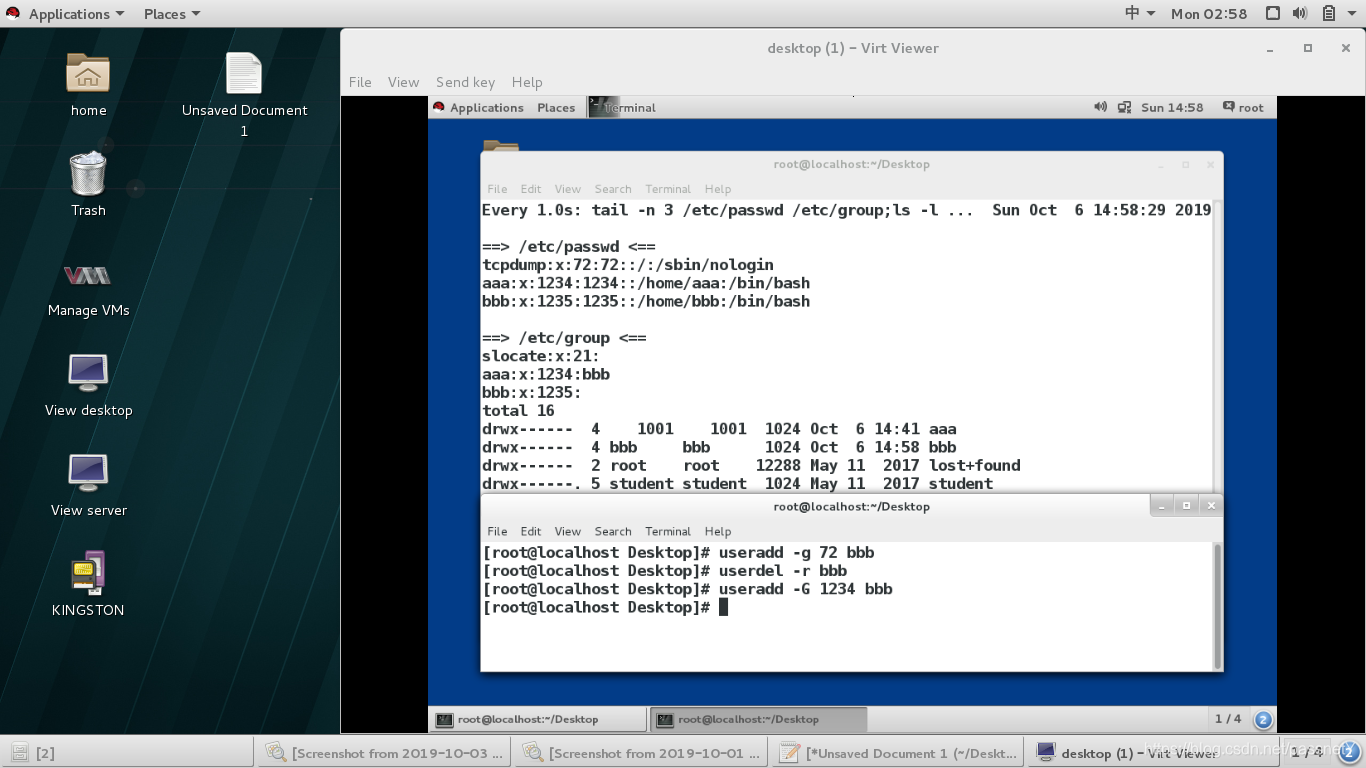Click the host volume speaker icon

pyautogui.click(x=1300, y=14)
